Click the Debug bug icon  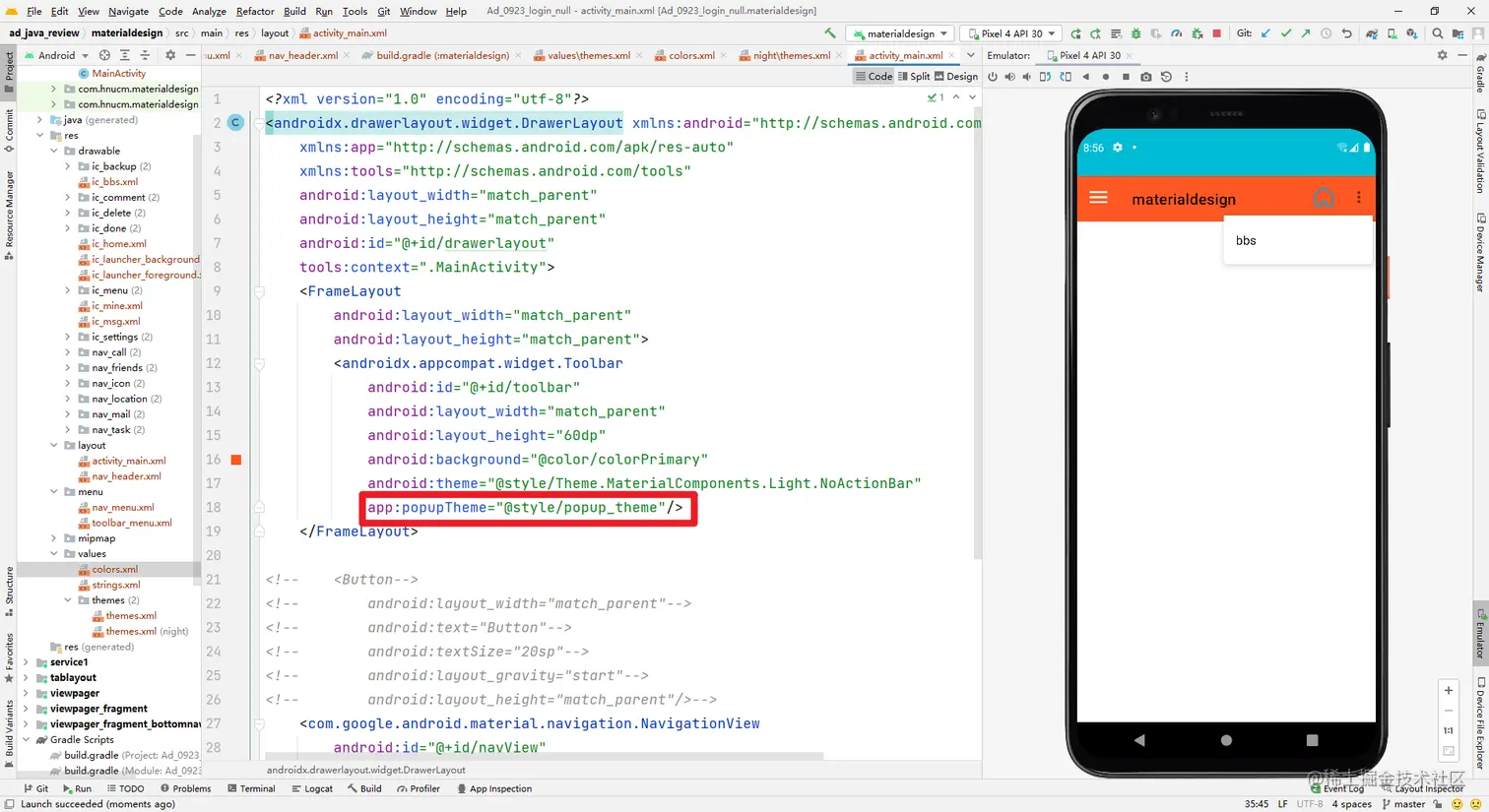click(x=1135, y=33)
